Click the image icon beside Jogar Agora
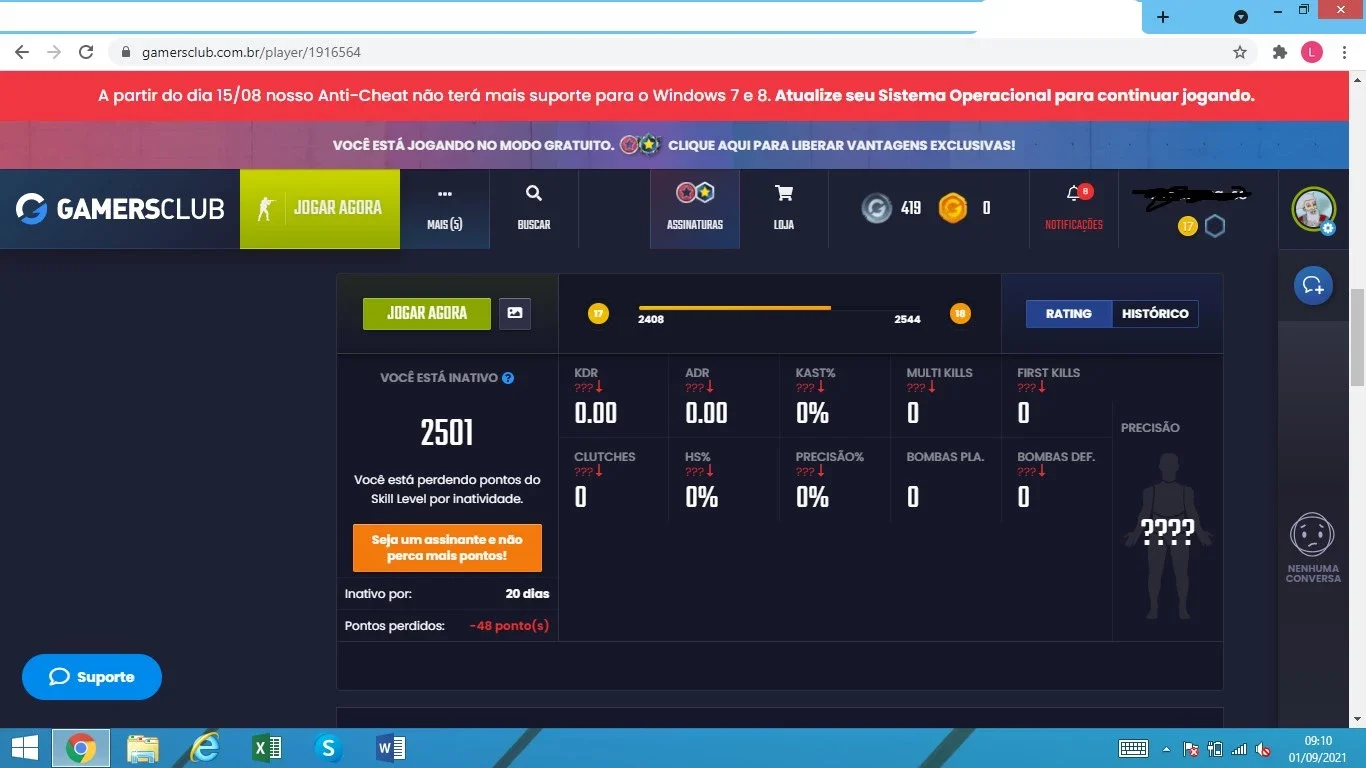This screenshot has width=1366, height=768. coord(515,313)
